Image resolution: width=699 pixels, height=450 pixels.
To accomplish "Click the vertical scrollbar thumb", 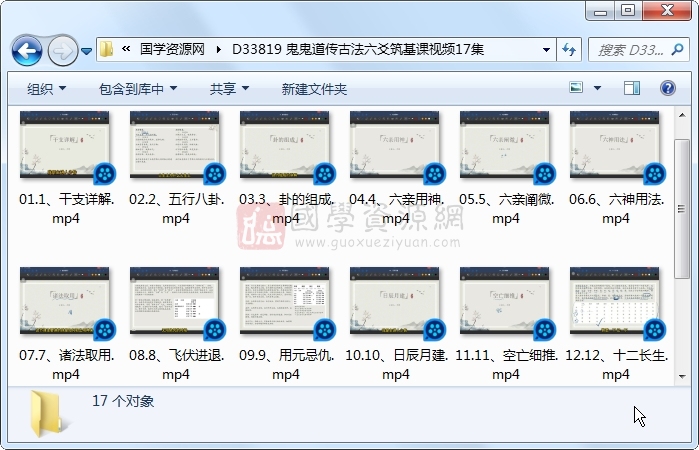I will [x=682, y=209].
